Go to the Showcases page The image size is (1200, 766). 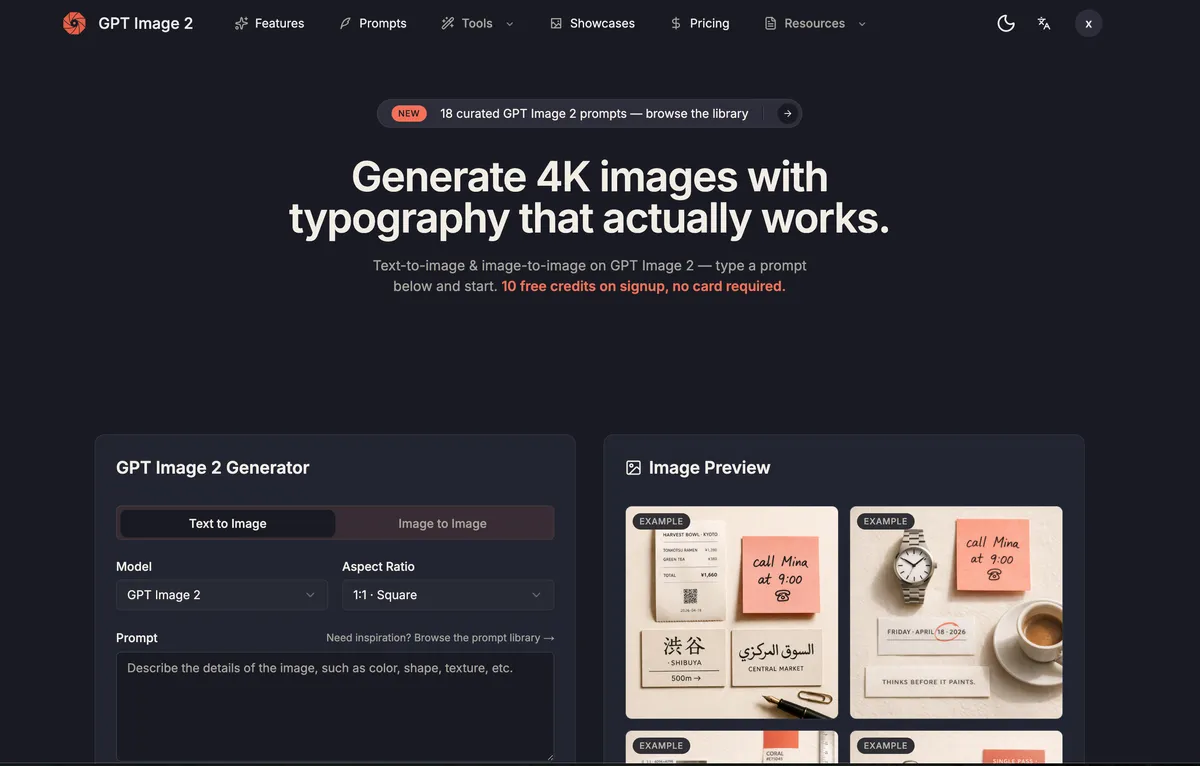(592, 23)
